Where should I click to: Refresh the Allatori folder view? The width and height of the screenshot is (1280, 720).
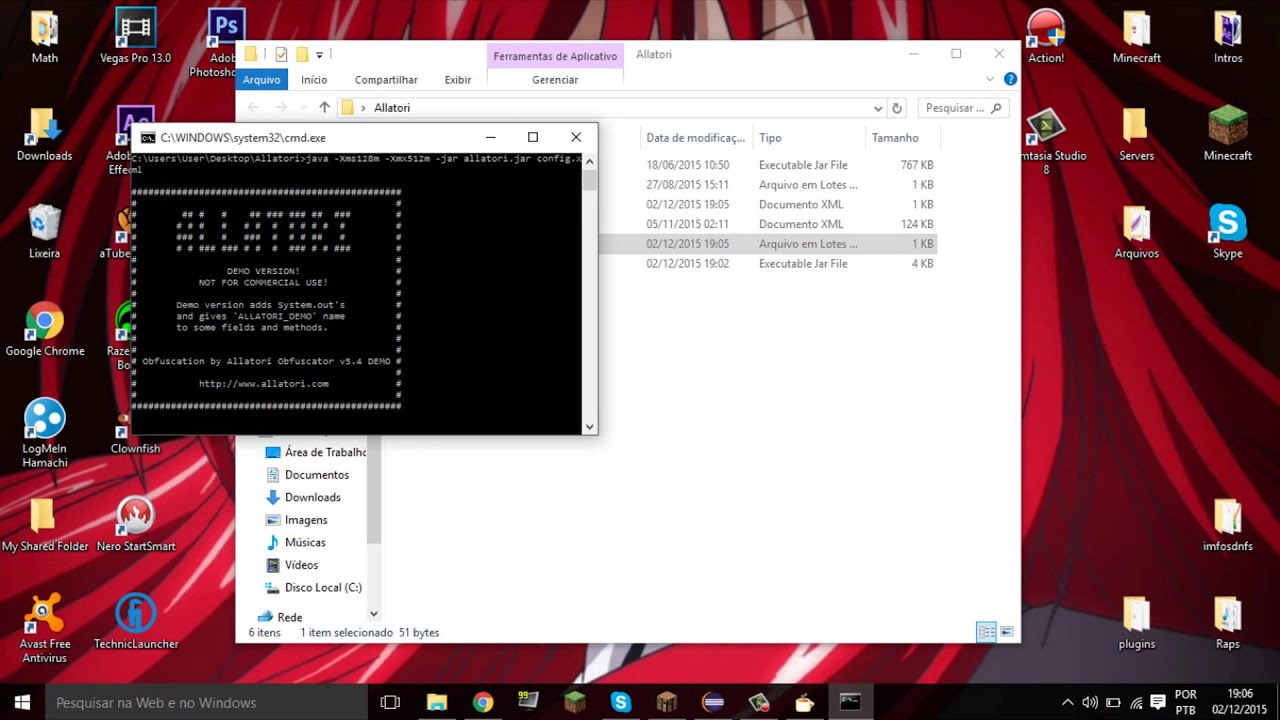(897, 108)
